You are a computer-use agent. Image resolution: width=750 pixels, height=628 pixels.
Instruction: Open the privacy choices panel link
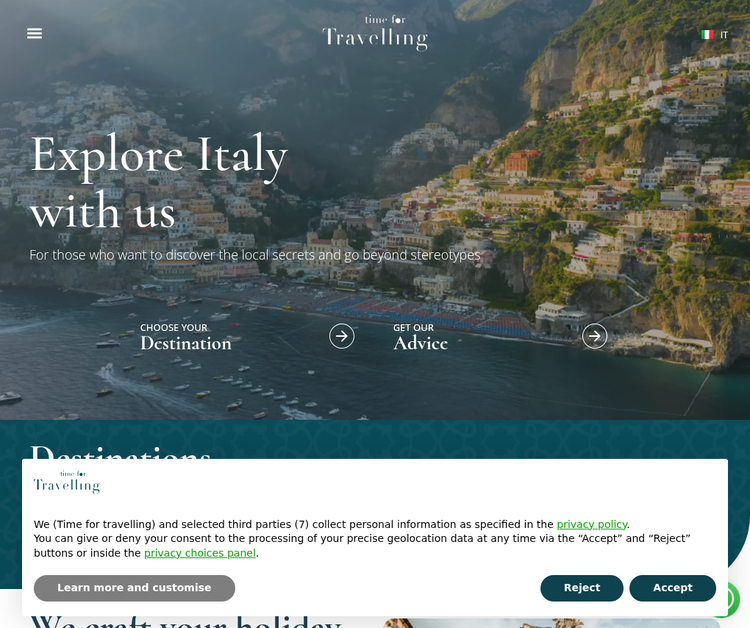coord(199,553)
